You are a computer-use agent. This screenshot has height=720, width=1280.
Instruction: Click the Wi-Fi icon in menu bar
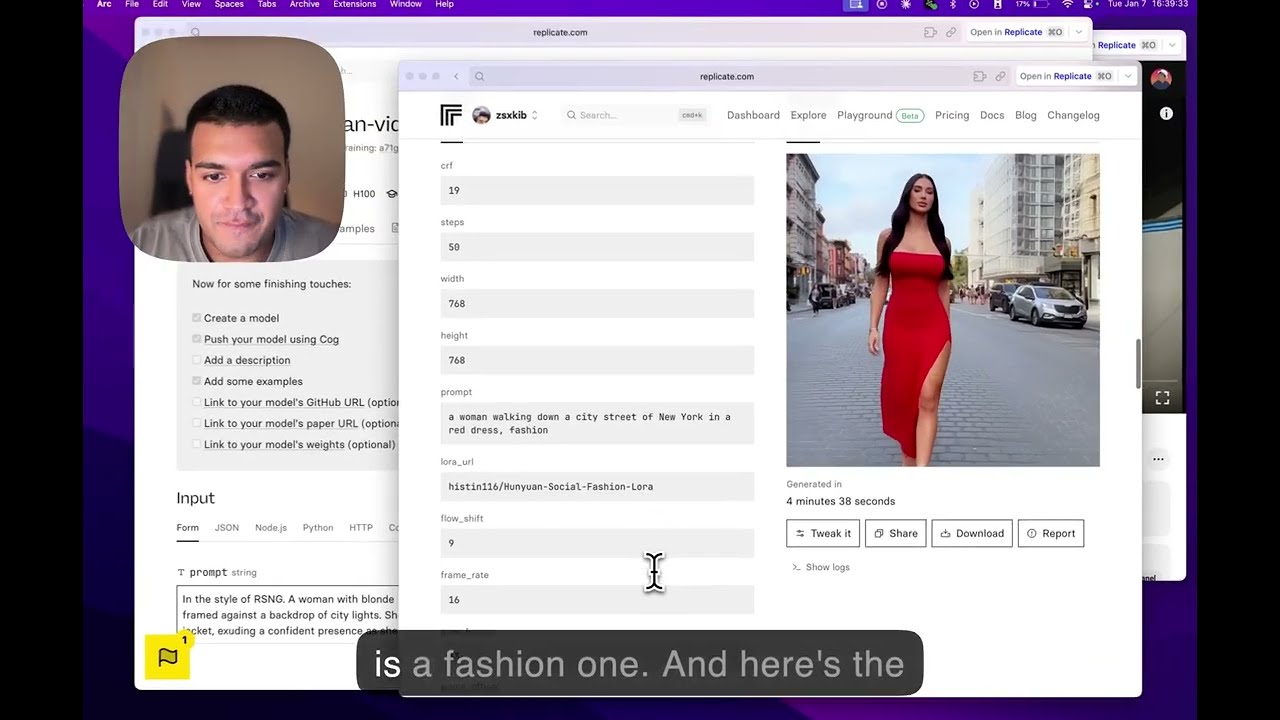1067,4
